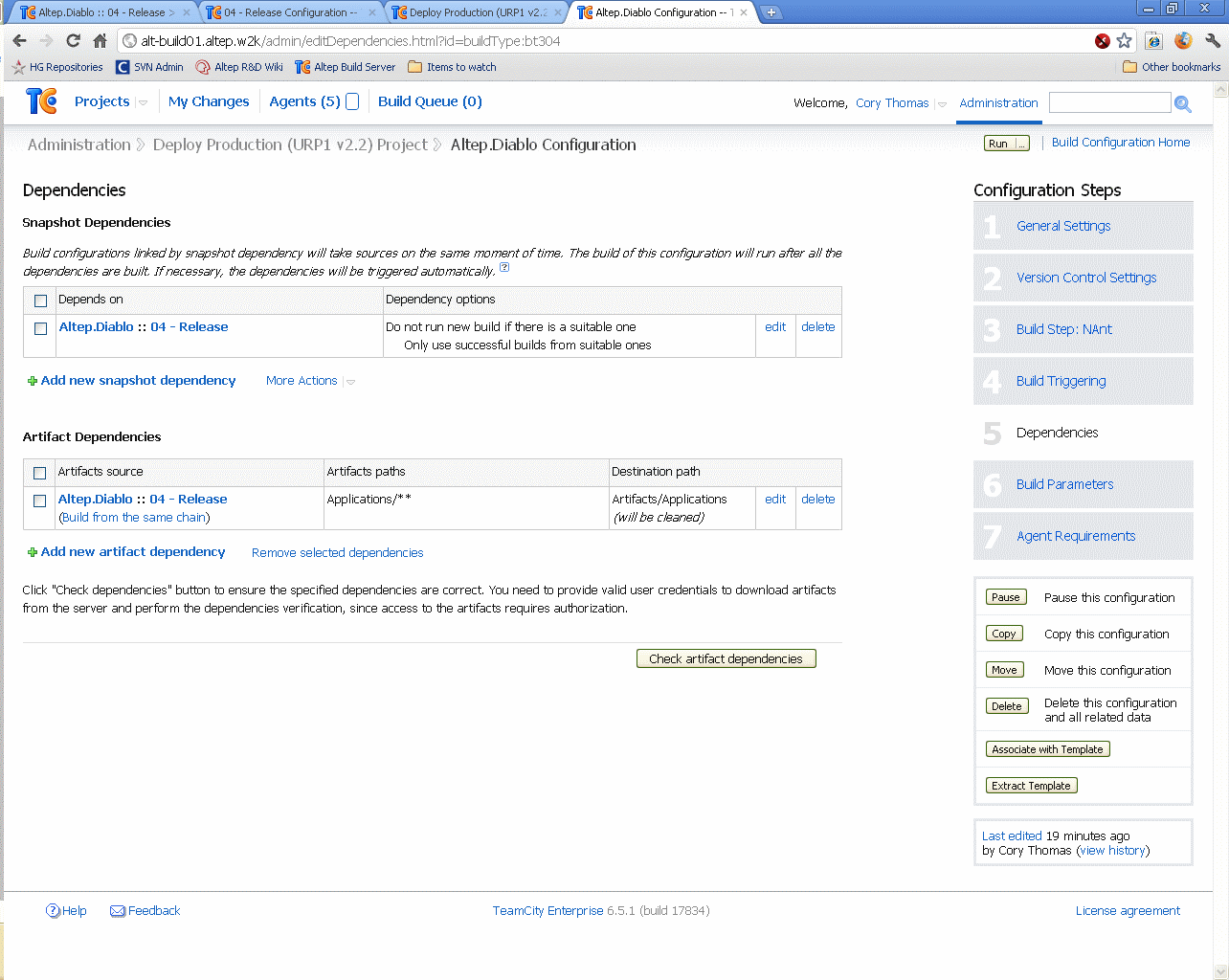Image resolution: width=1229 pixels, height=980 pixels.
Task: Click the TeamCity search input field
Action: pos(1110,102)
